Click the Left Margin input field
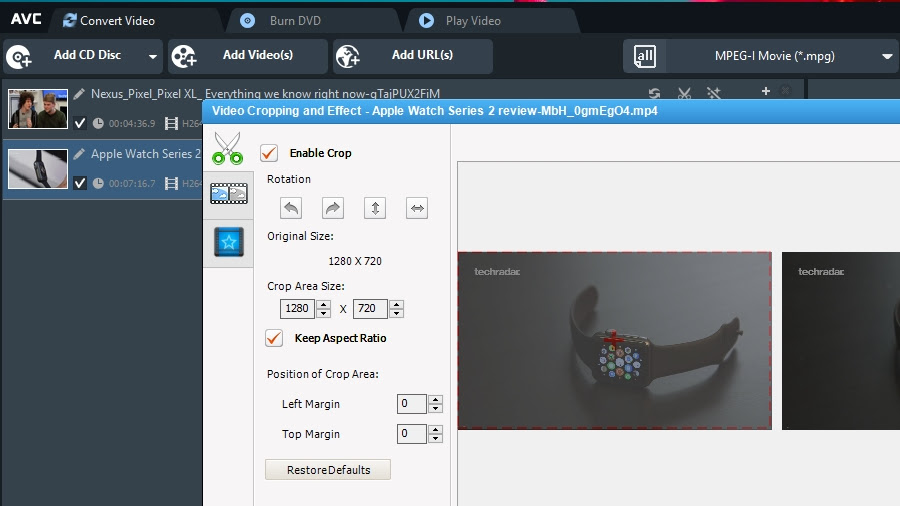Image resolution: width=900 pixels, height=506 pixels. [412, 404]
